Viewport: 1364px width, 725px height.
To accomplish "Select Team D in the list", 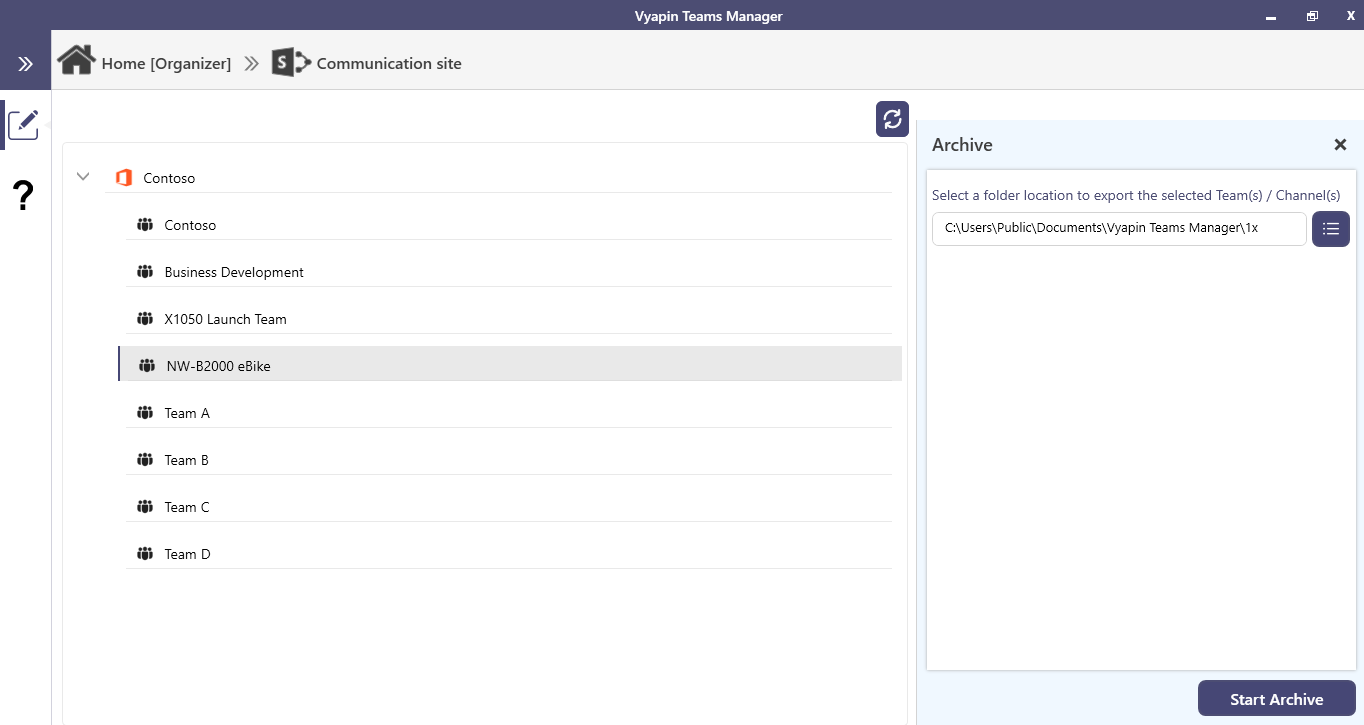I will tap(508, 554).
